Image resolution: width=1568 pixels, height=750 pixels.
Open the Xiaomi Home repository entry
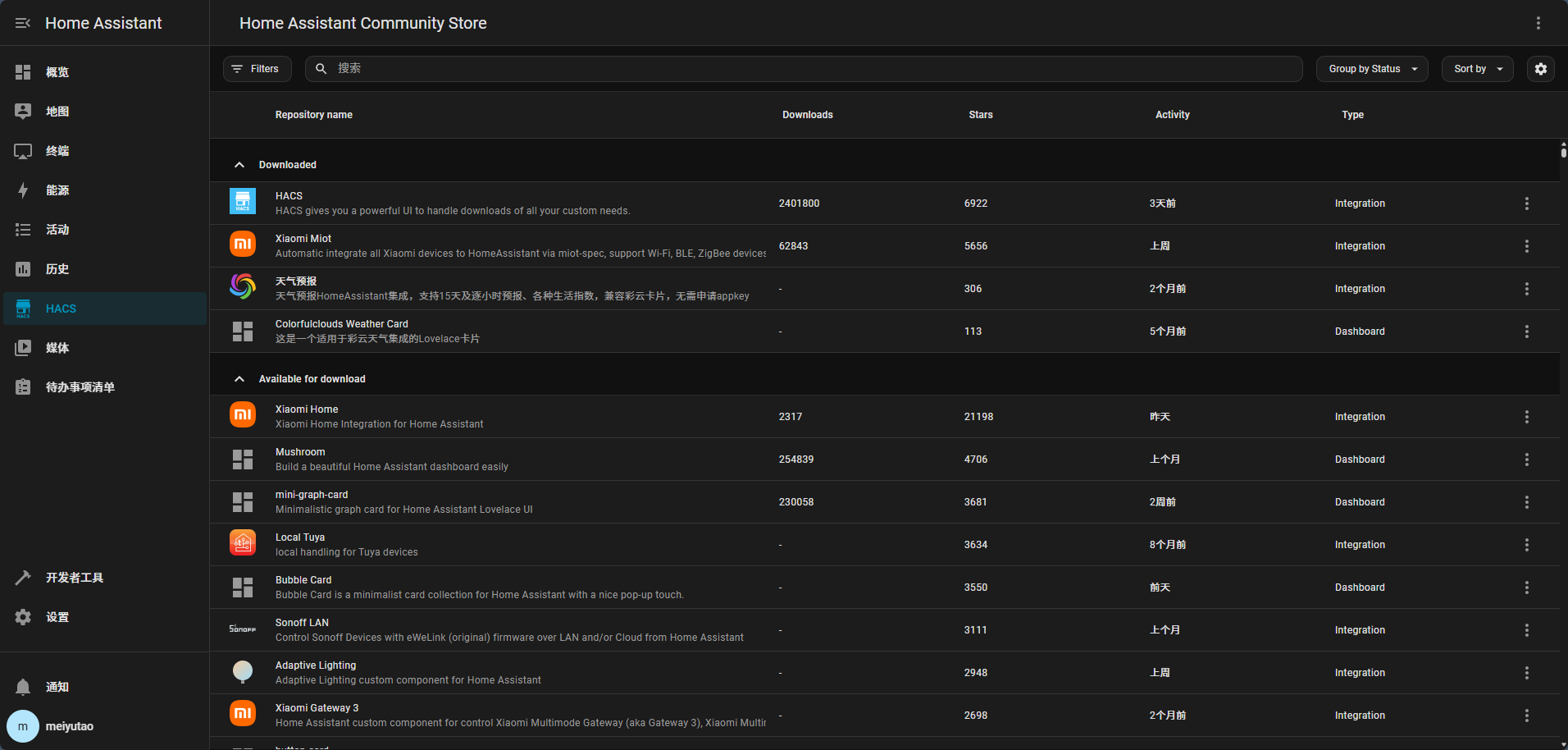click(x=307, y=409)
